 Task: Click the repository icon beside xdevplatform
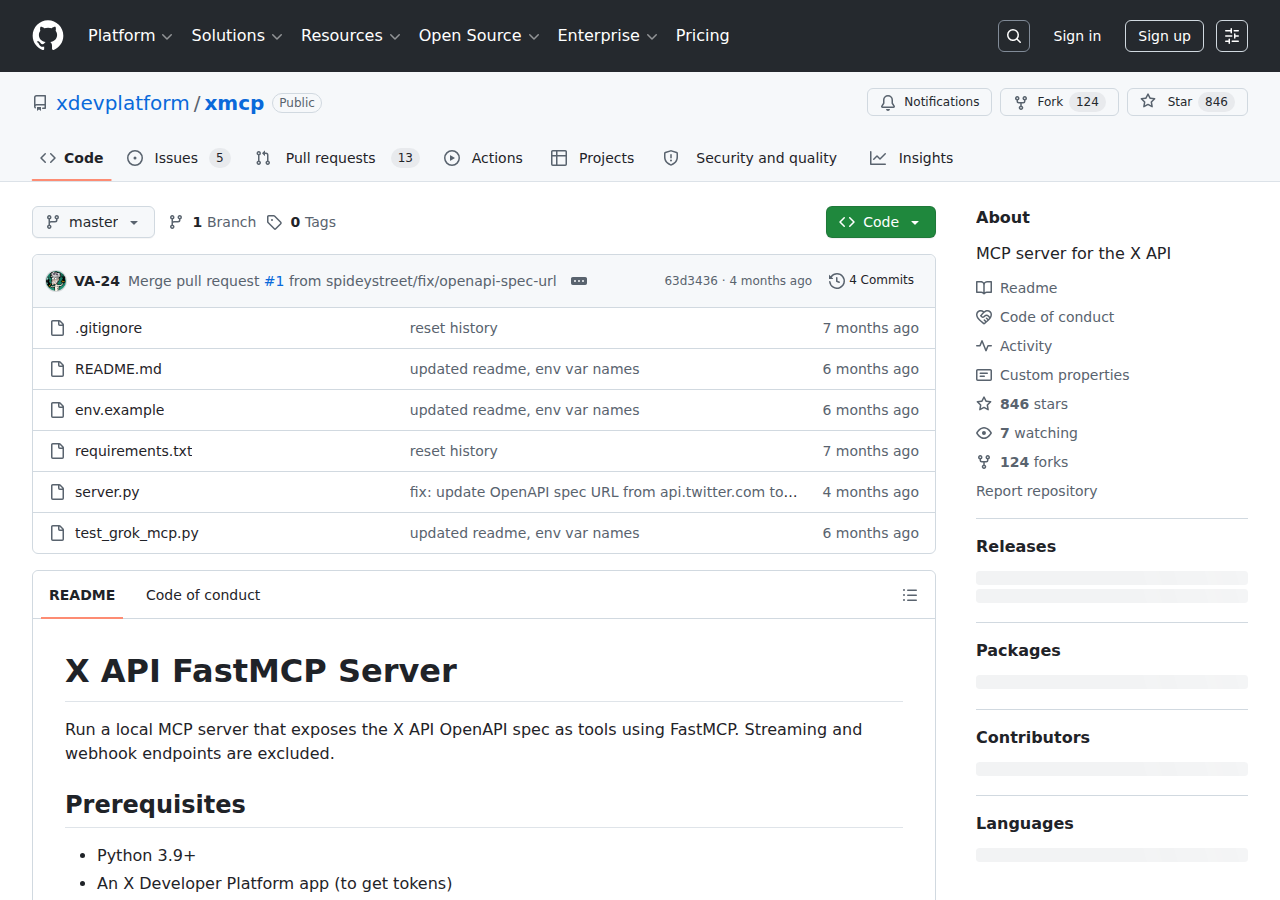click(40, 103)
